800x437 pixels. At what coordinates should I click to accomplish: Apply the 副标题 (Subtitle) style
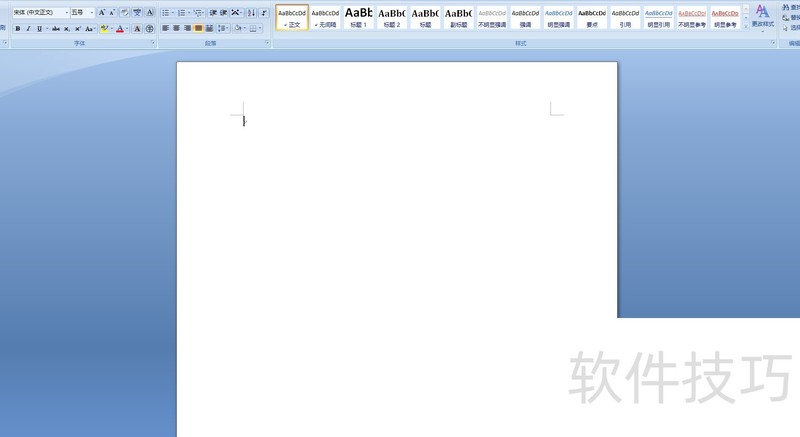coord(458,17)
